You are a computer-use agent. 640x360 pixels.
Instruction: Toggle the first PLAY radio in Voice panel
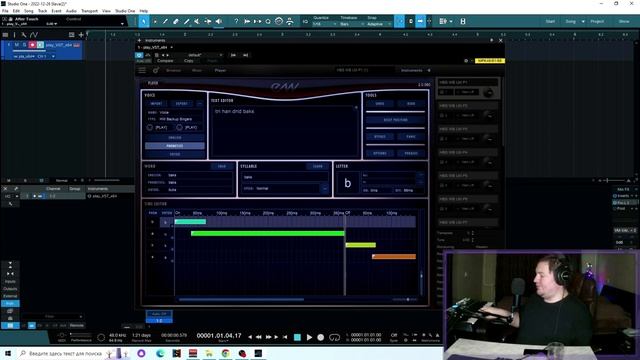150,127
